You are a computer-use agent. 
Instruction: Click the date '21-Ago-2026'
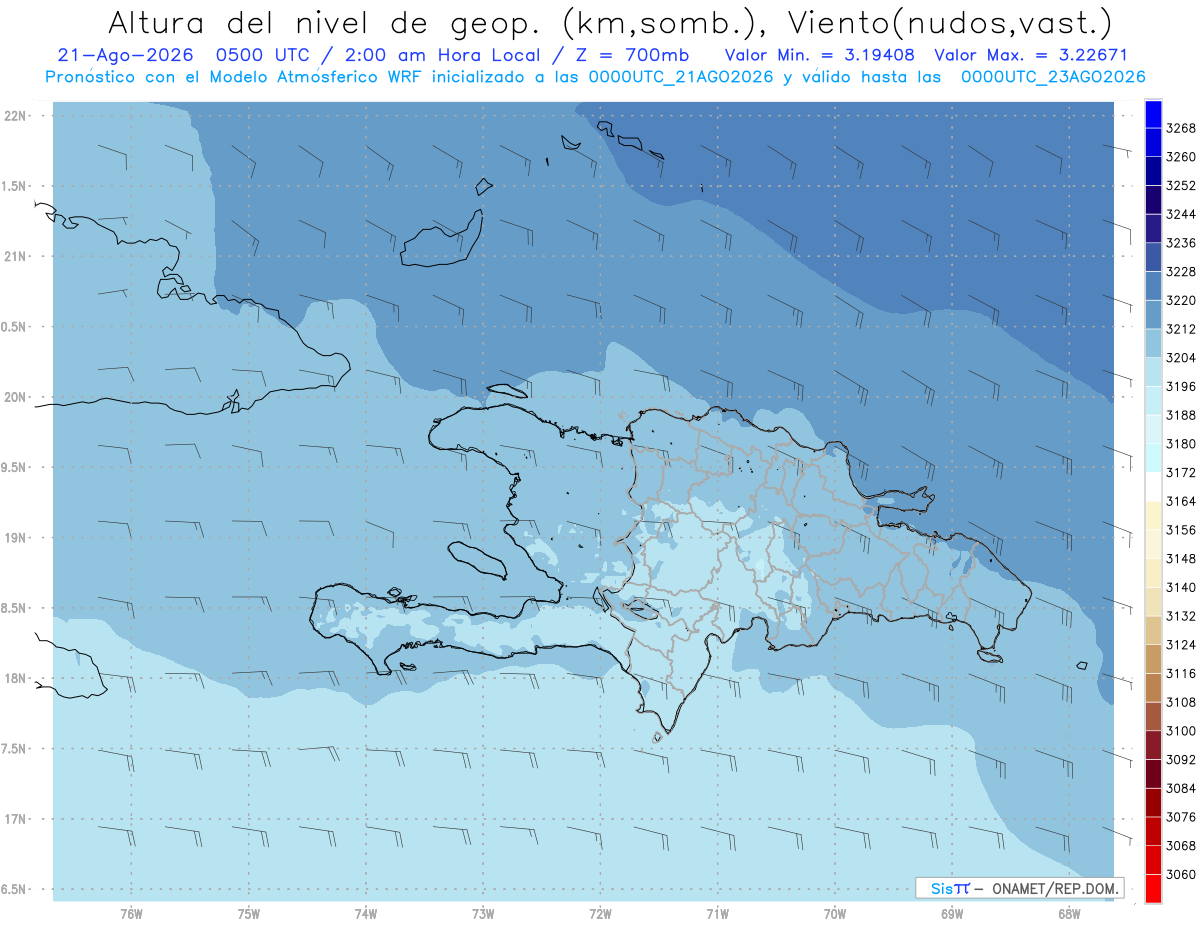click(125, 55)
